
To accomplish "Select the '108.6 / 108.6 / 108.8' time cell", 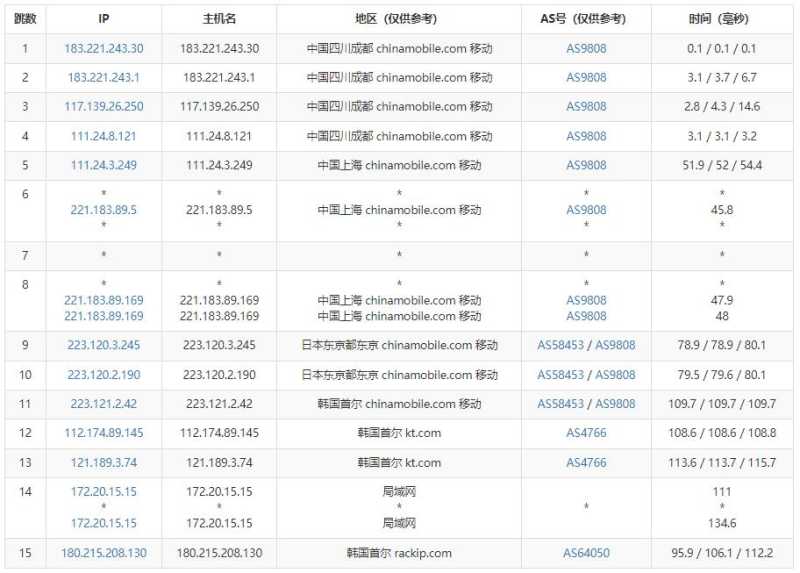I will coord(722,433).
